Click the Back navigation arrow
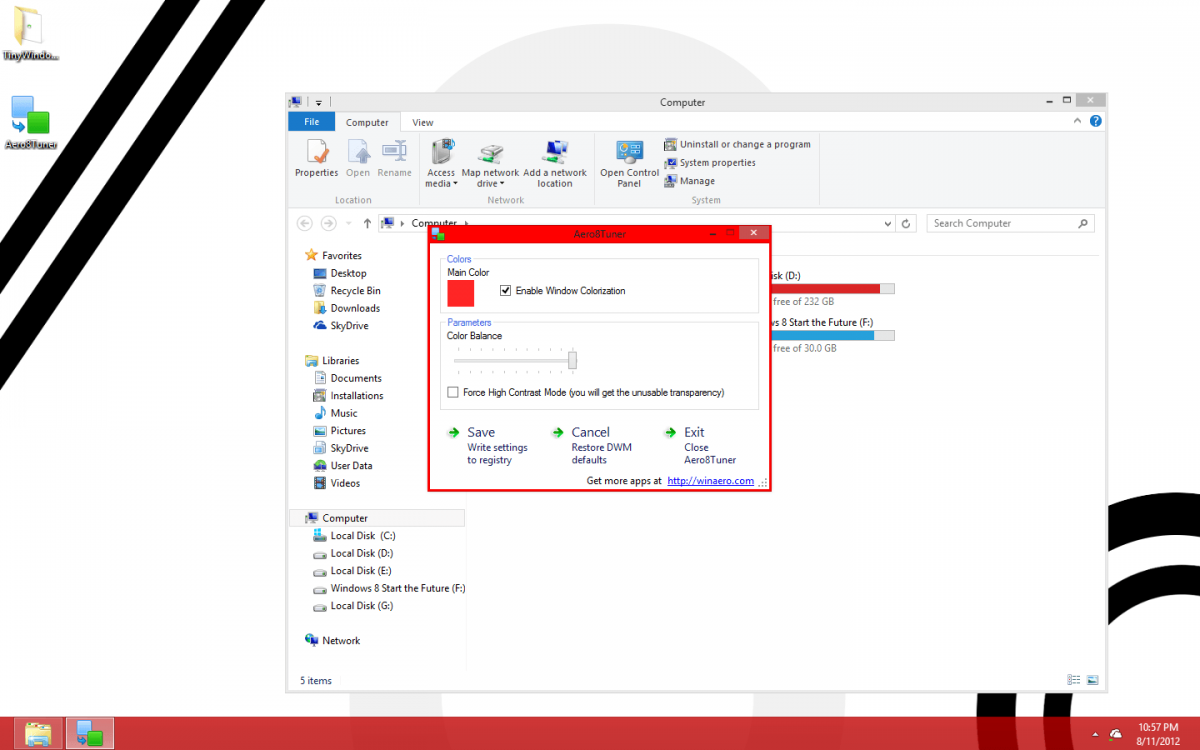Image resolution: width=1200 pixels, height=750 pixels. pyautogui.click(x=305, y=224)
